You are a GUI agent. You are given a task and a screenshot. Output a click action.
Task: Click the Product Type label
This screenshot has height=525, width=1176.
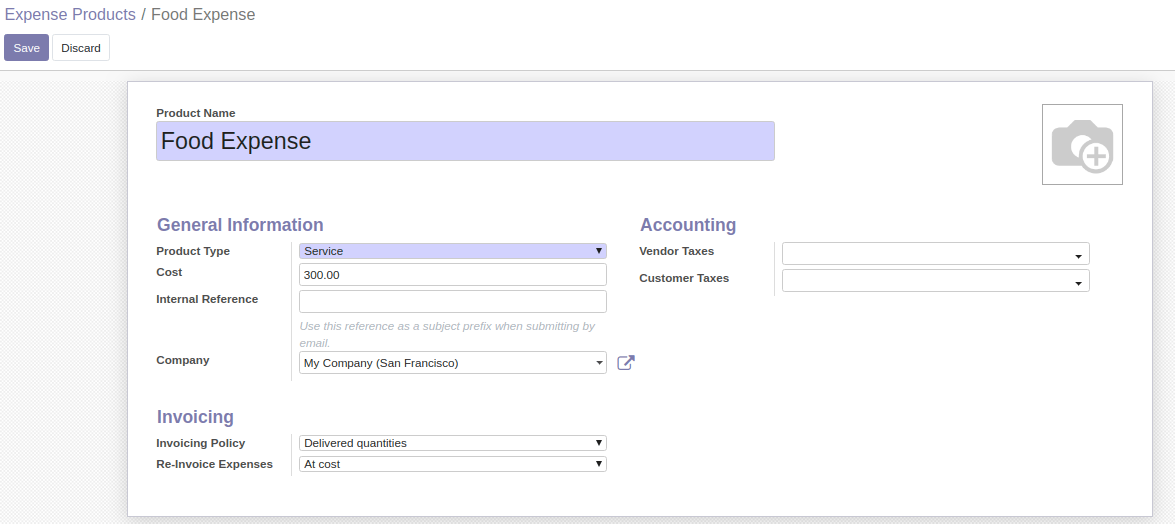pos(193,251)
